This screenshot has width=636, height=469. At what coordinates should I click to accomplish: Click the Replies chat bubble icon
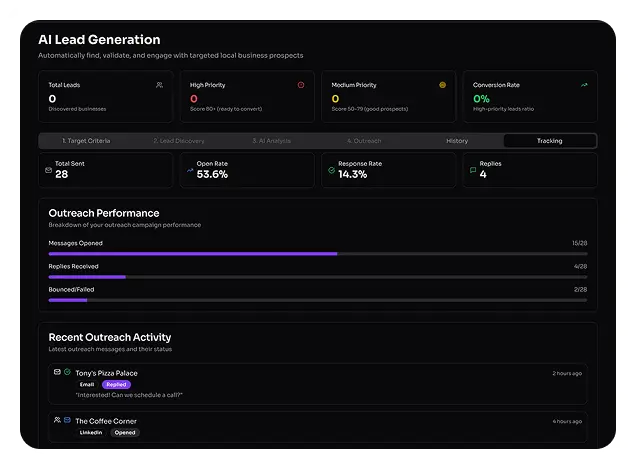pyautogui.click(x=473, y=170)
